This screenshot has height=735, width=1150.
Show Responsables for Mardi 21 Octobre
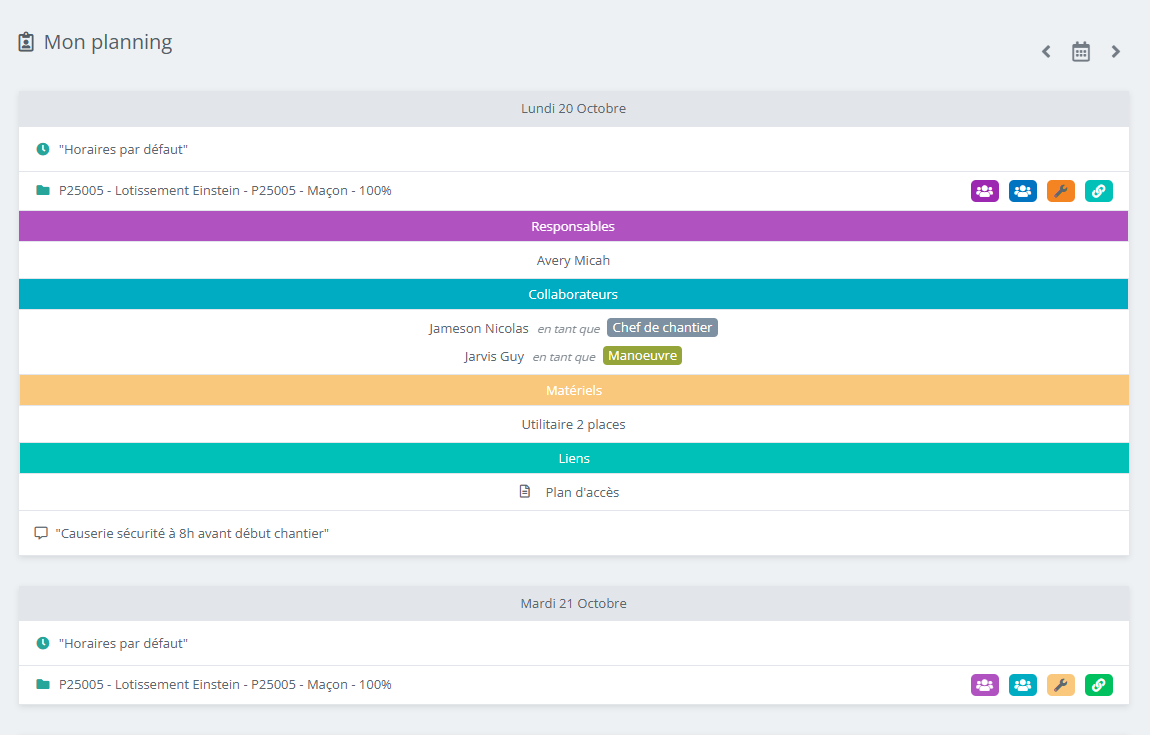coord(984,685)
